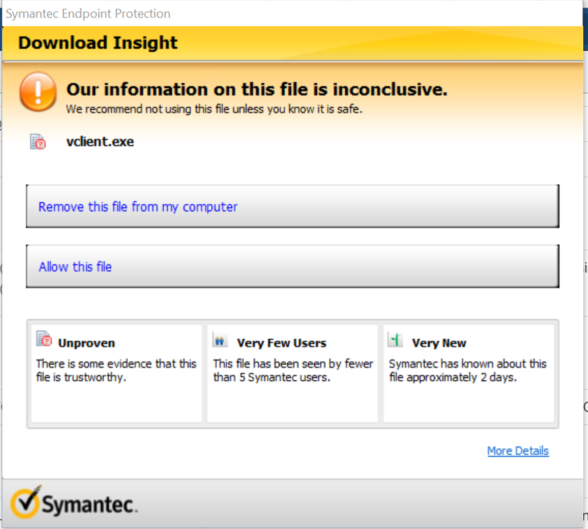Open the More Details link
The height and width of the screenshot is (529, 588).
tap(518, 451)
